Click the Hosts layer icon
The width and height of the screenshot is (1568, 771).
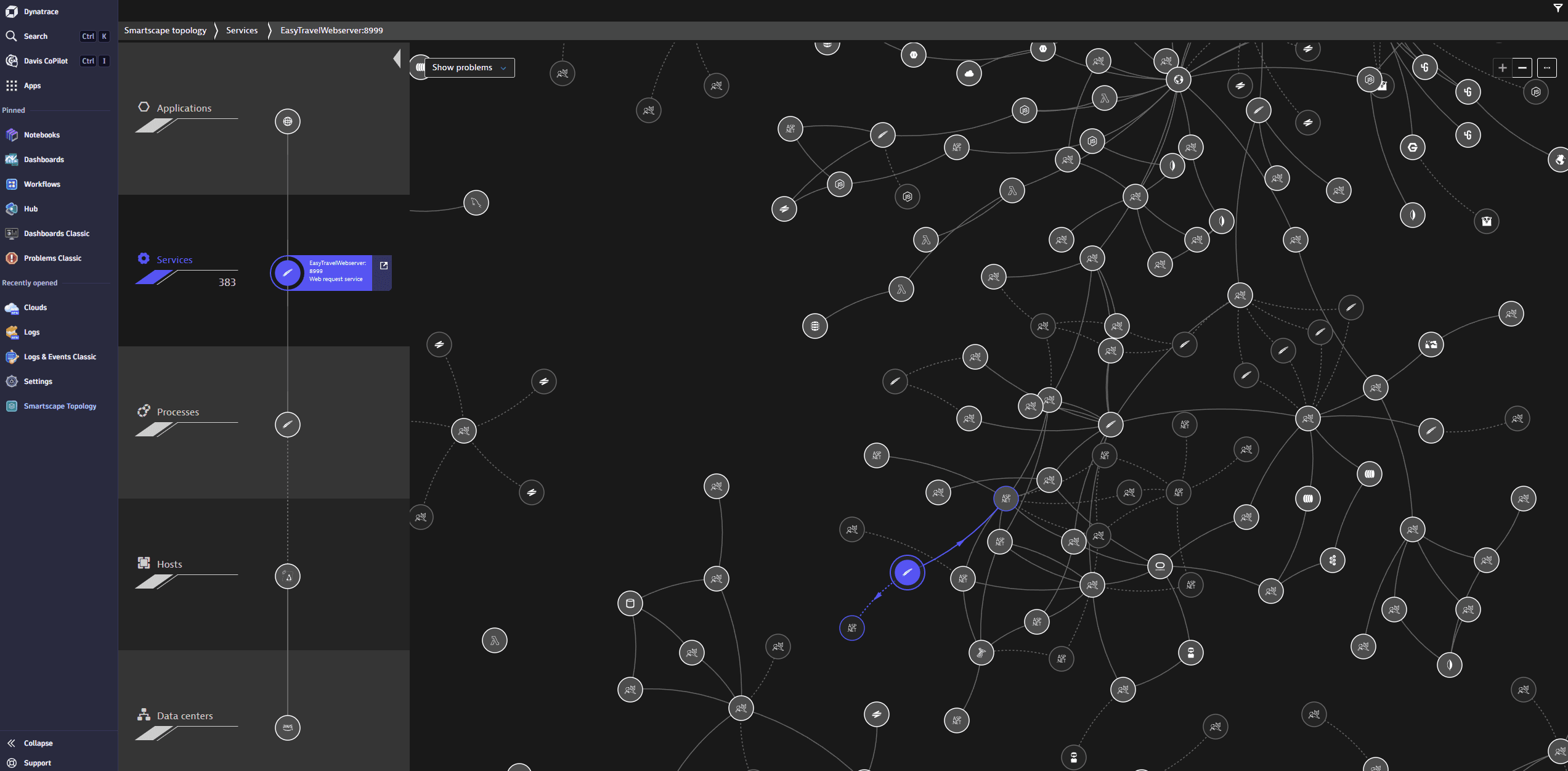point(144,563)
